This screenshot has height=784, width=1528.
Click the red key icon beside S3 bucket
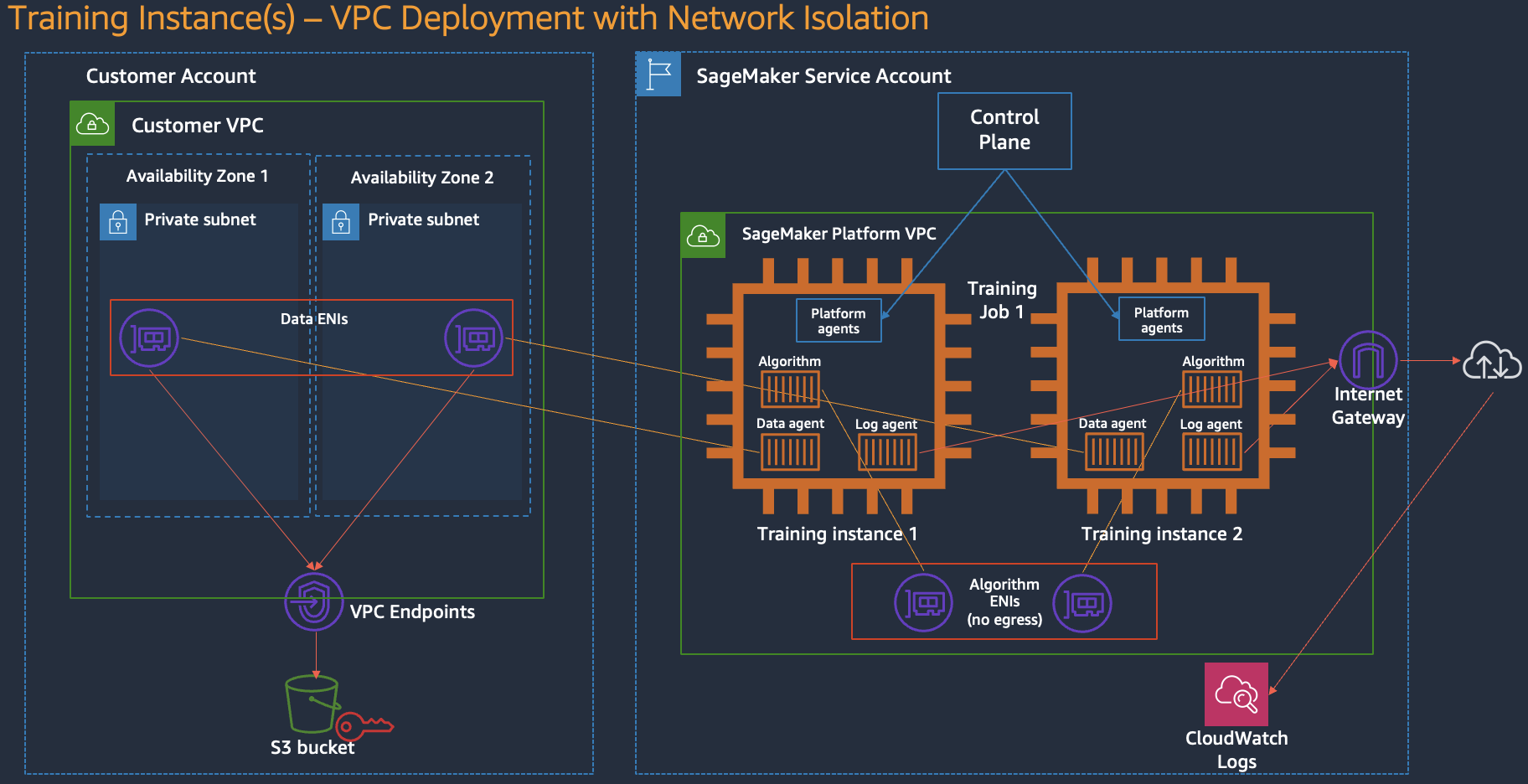coord(364,725)
